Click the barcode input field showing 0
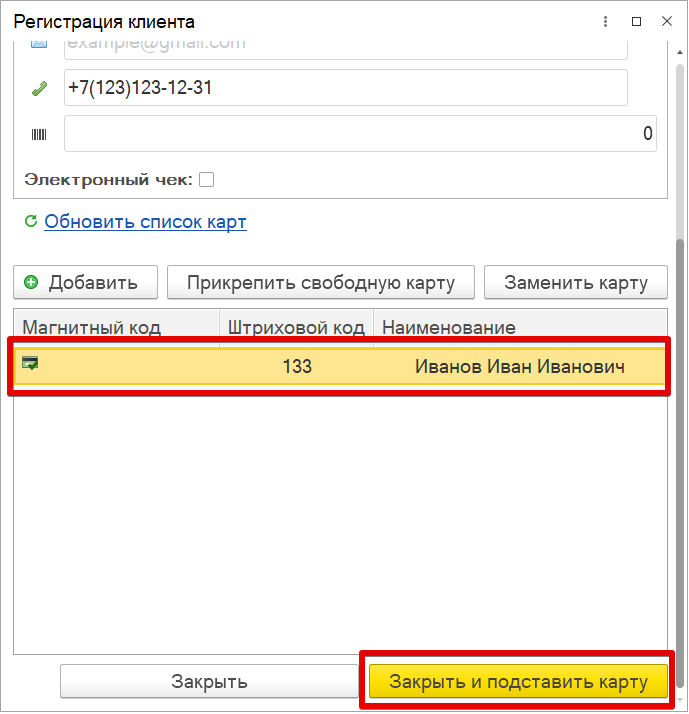This screenshot has height=714, width=689. (x=360, y=133)
